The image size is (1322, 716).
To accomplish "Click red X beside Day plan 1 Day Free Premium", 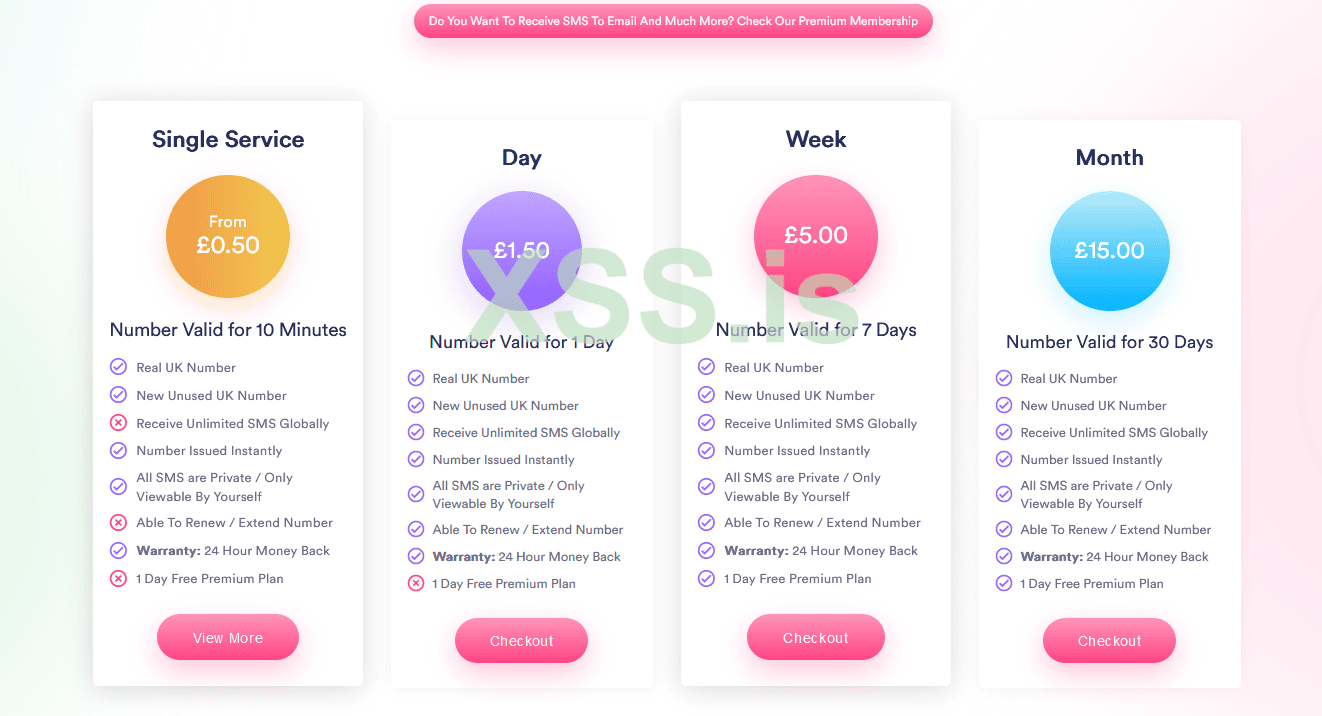I will 416,583.
